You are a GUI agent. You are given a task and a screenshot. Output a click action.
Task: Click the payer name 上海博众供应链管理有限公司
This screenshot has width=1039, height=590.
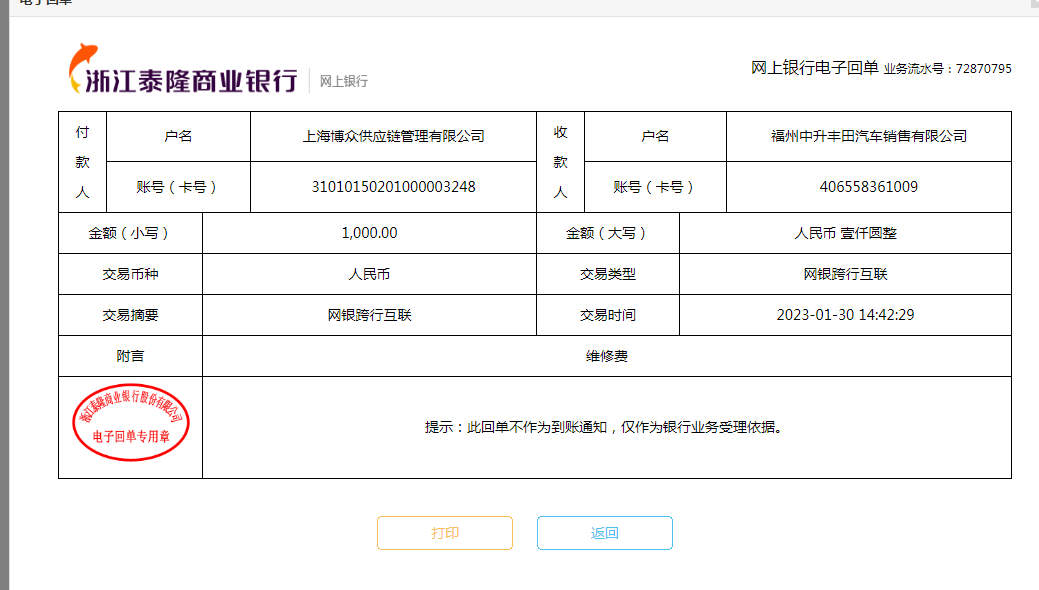click(393, 136)
